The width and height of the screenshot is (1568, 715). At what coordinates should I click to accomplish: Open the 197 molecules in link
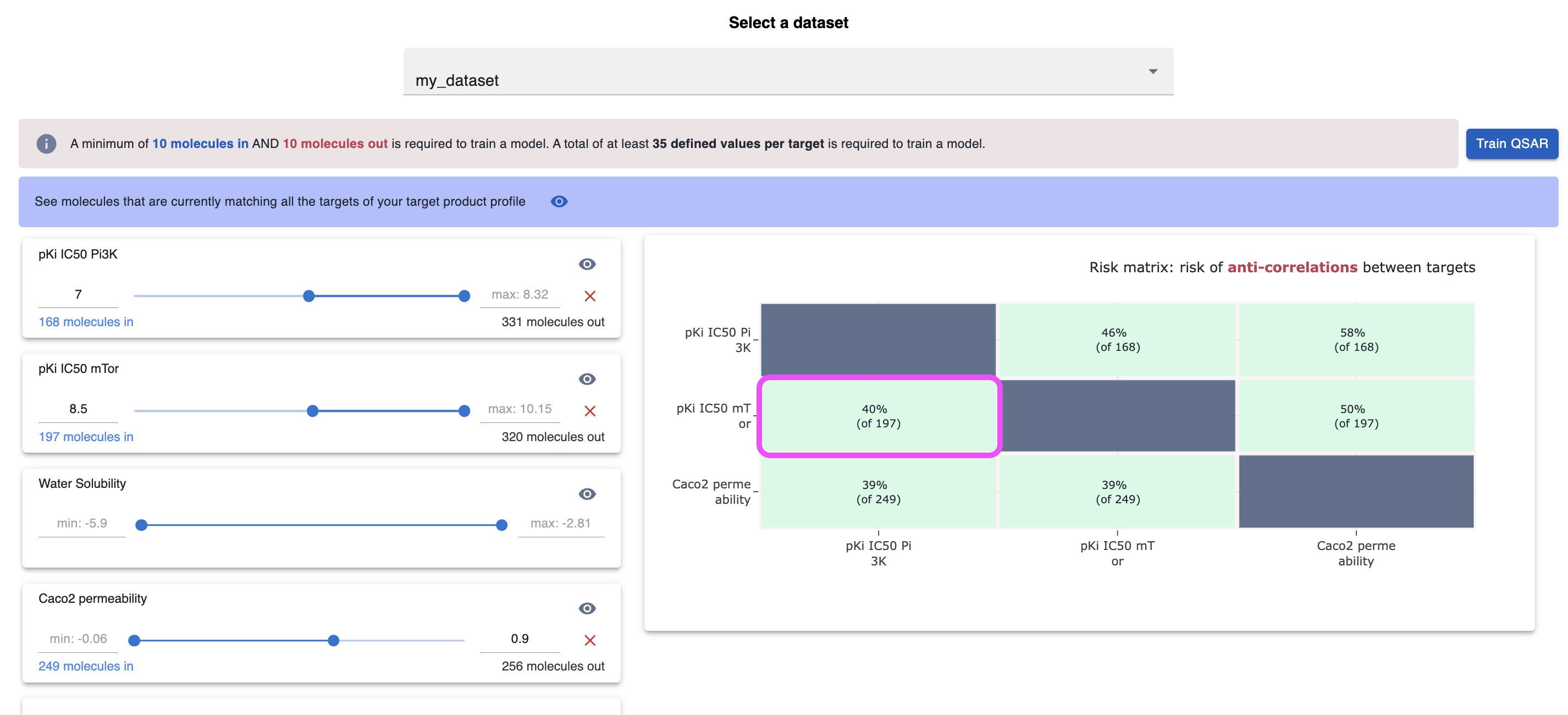86,437
